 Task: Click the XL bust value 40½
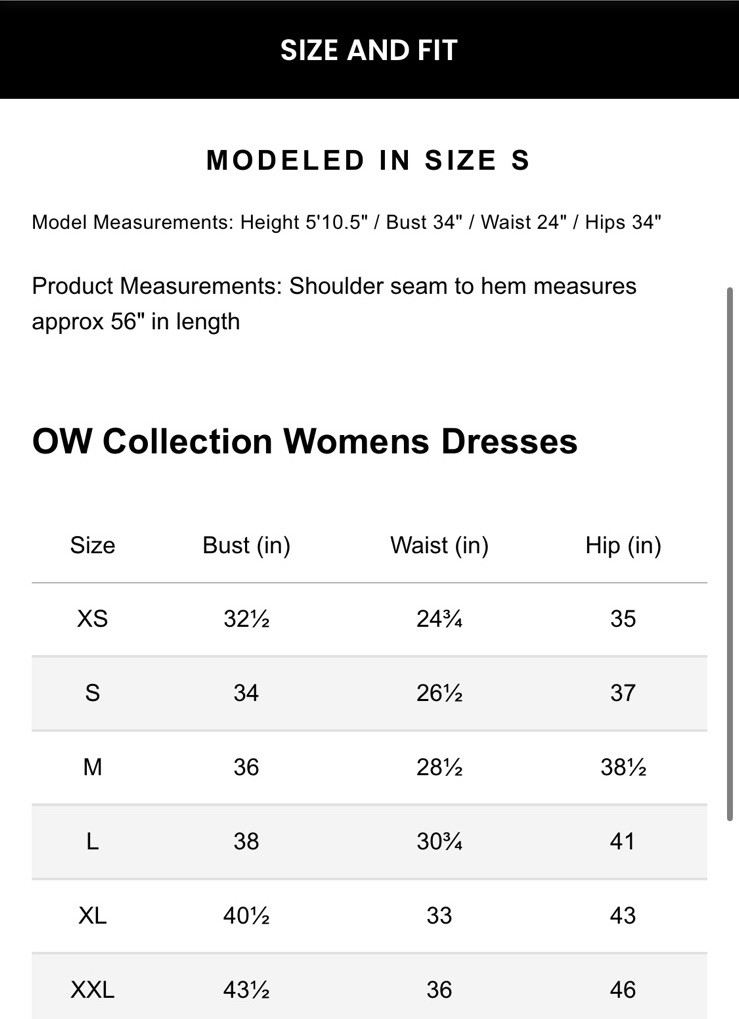point(246,915)
